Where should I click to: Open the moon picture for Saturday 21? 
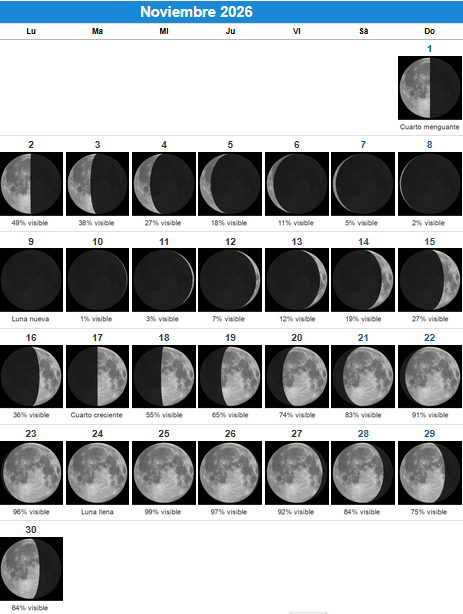363,376
